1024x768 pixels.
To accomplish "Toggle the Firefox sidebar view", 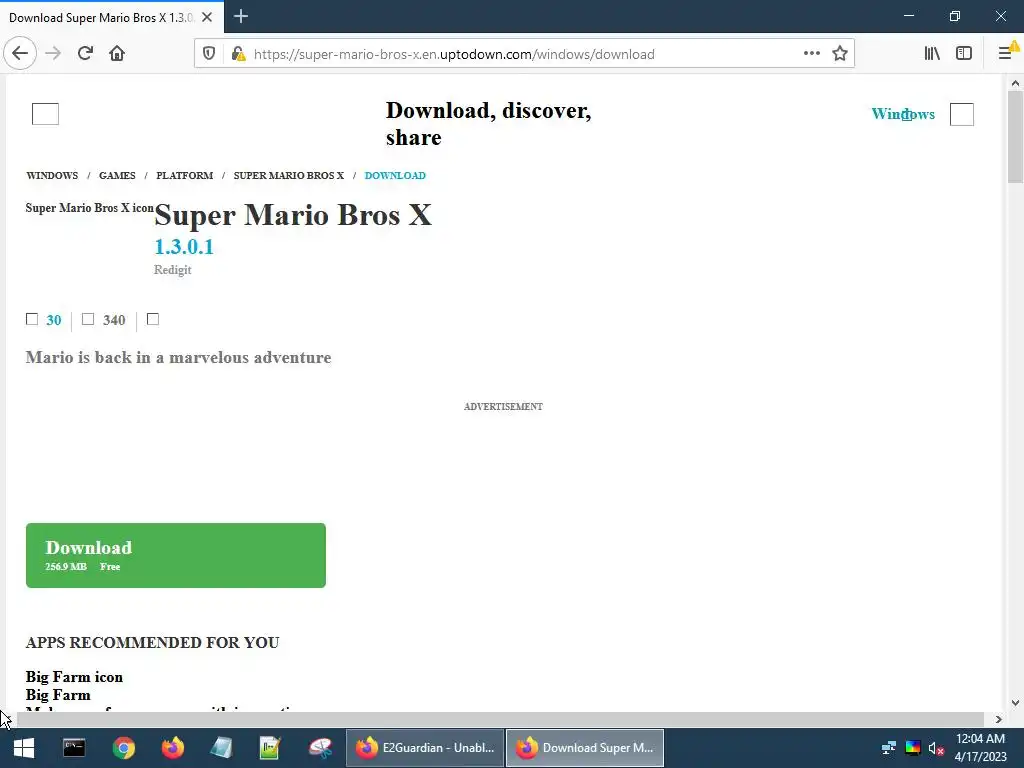I will click(964, 54).
